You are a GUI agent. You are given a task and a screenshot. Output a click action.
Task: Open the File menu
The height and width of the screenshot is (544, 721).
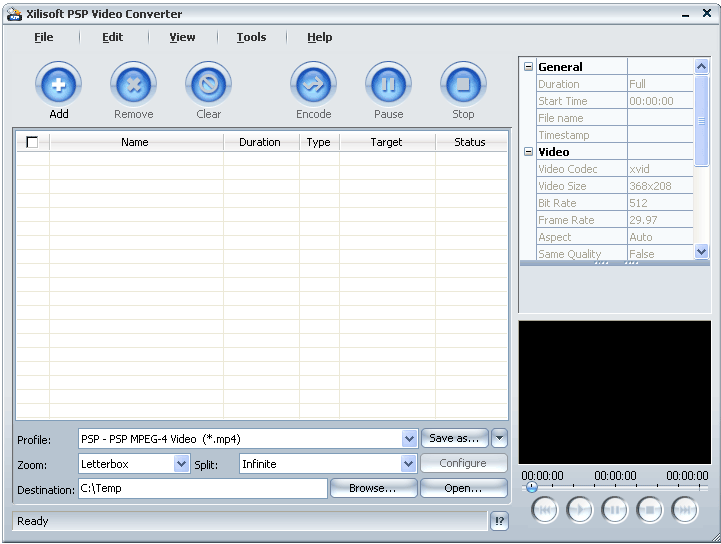(x=44, y=37)
